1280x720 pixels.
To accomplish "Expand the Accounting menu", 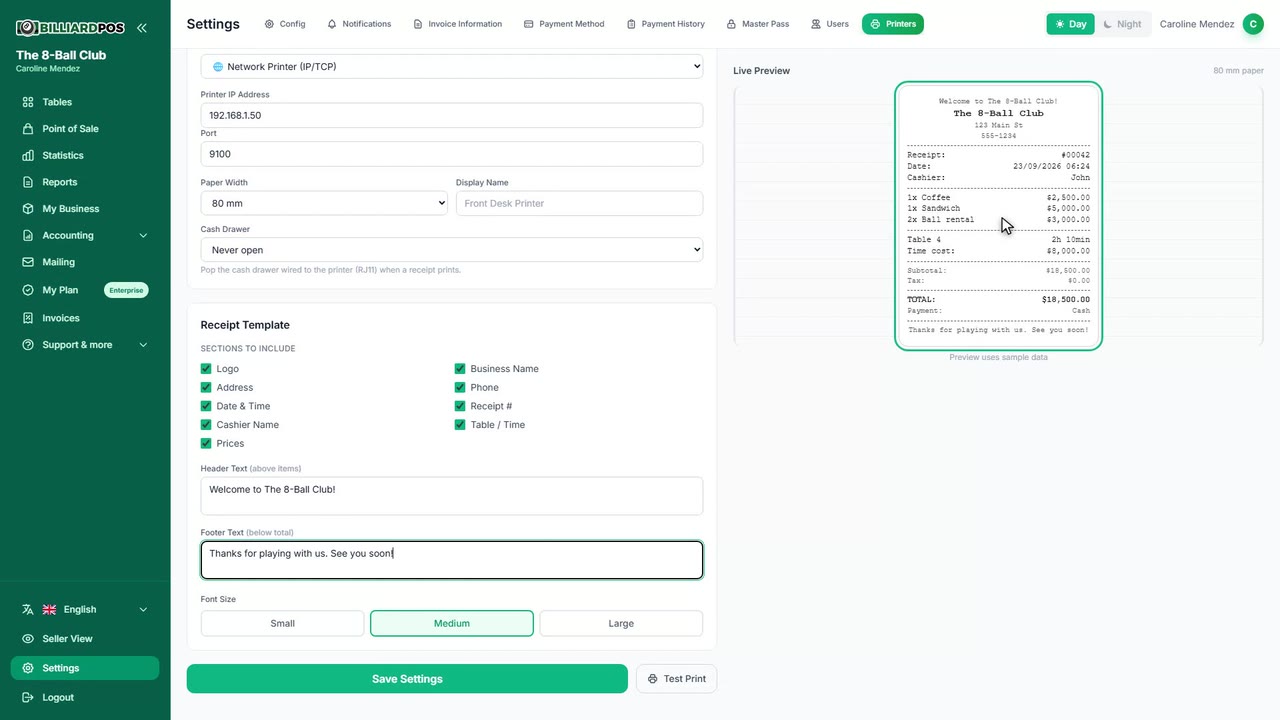I will [x=85, y=236].
